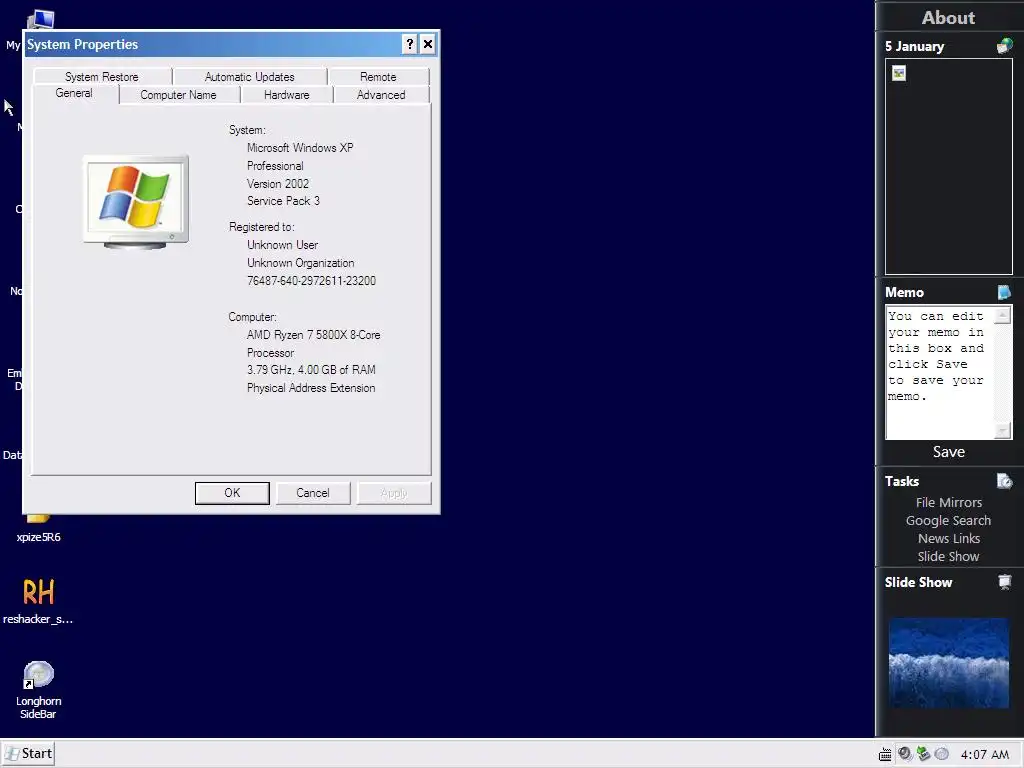Open the Google Search task link
The width and height of the screenshot is (1024, 768).
(x=948, y=520)
